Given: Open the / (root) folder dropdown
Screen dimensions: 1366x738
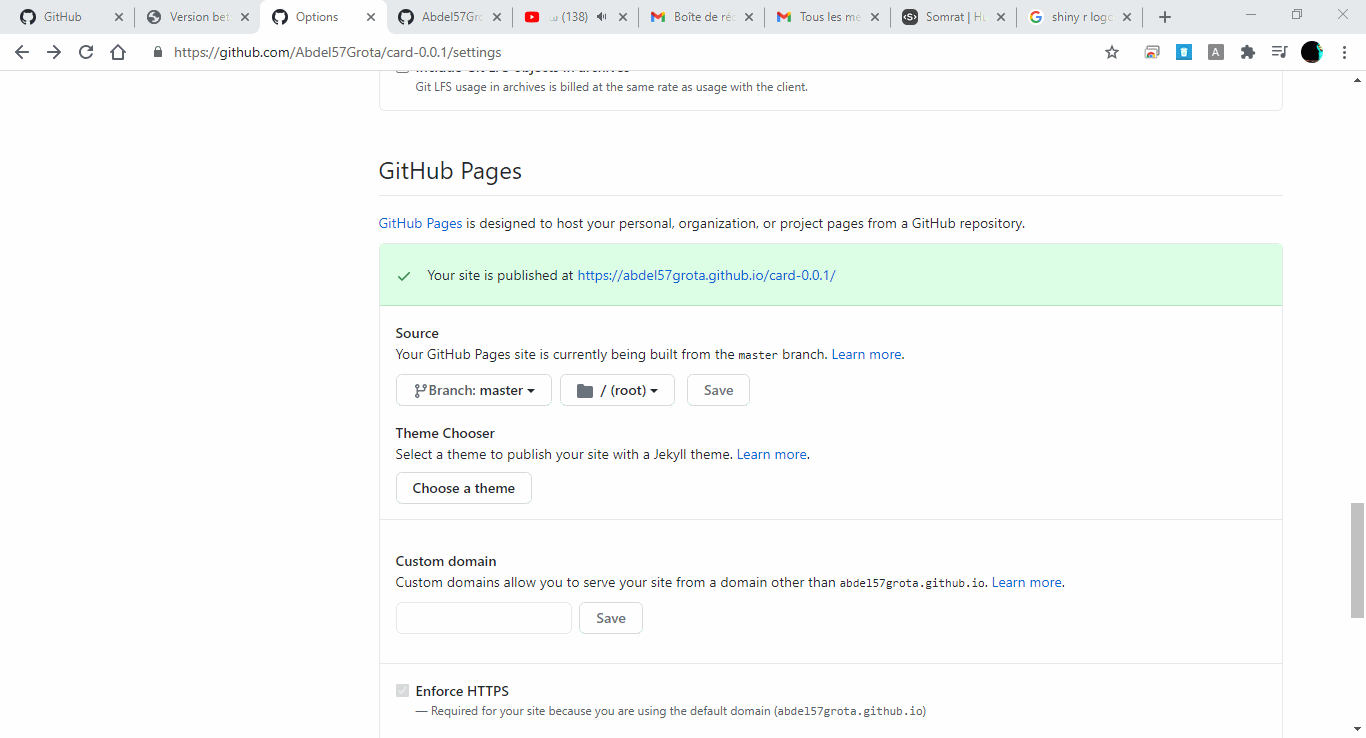Looking at the screenshot, I should (617, 390).
